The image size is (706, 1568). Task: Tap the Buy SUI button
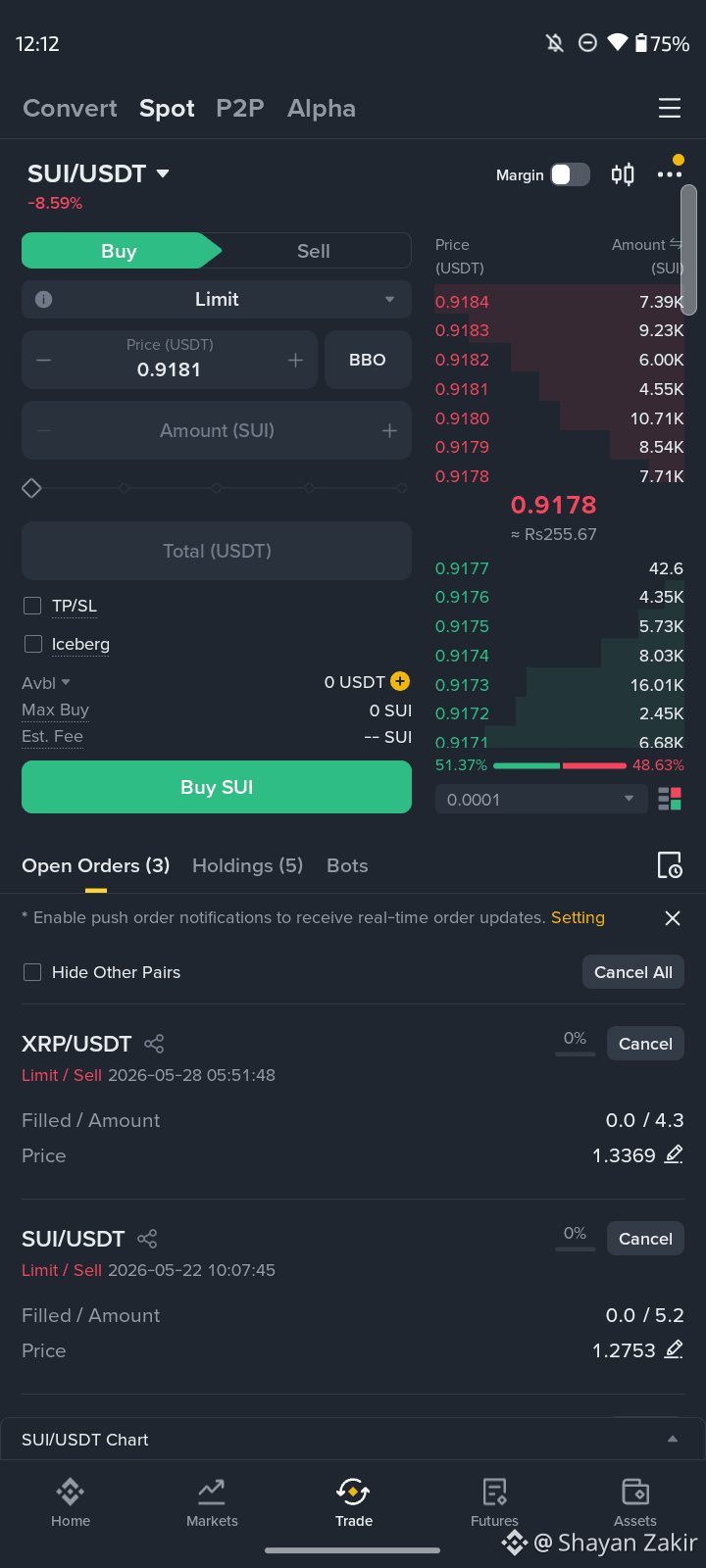click(217, 787)
